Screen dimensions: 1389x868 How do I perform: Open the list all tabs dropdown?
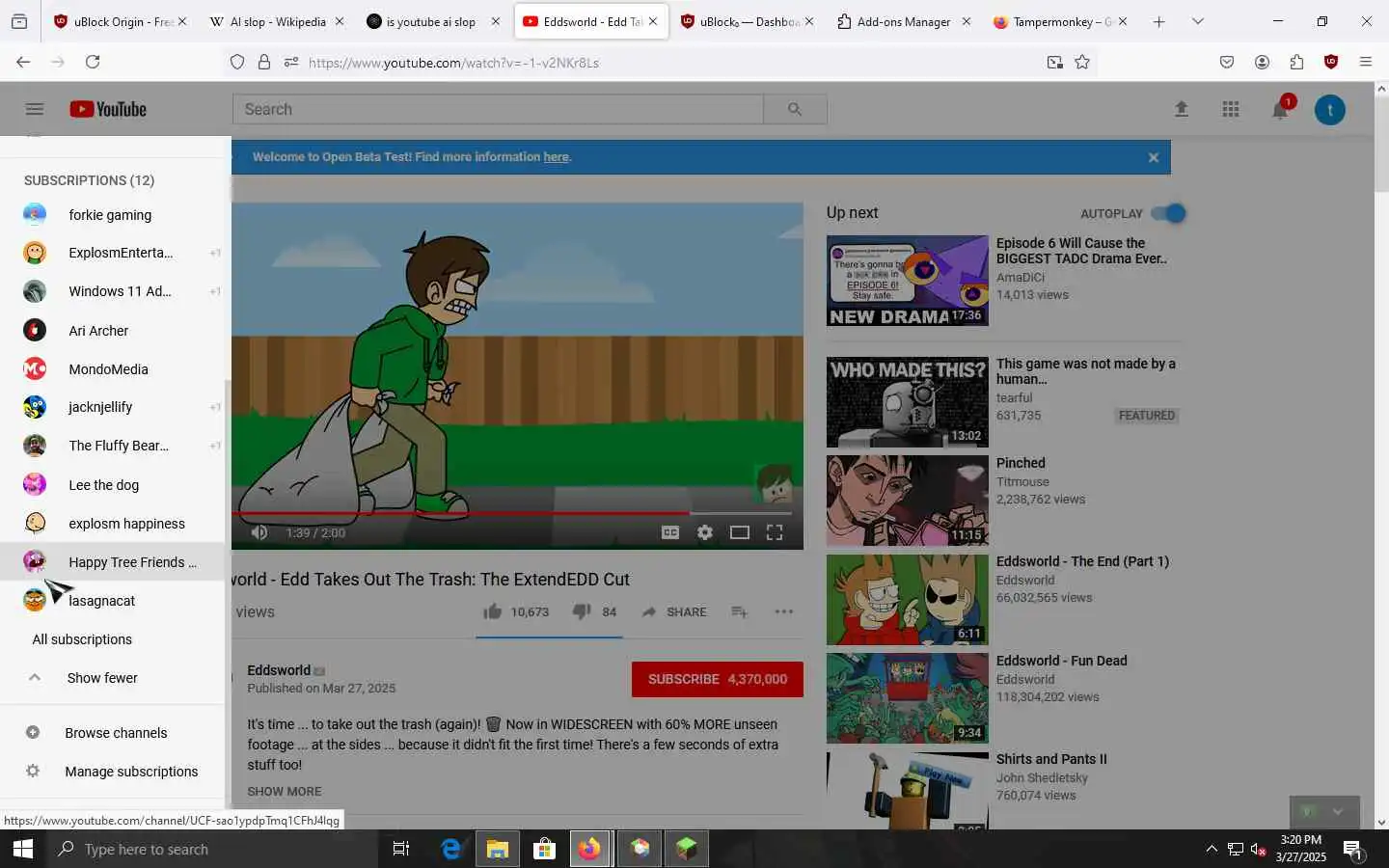pyautogui.click(x=1198, y=21)
